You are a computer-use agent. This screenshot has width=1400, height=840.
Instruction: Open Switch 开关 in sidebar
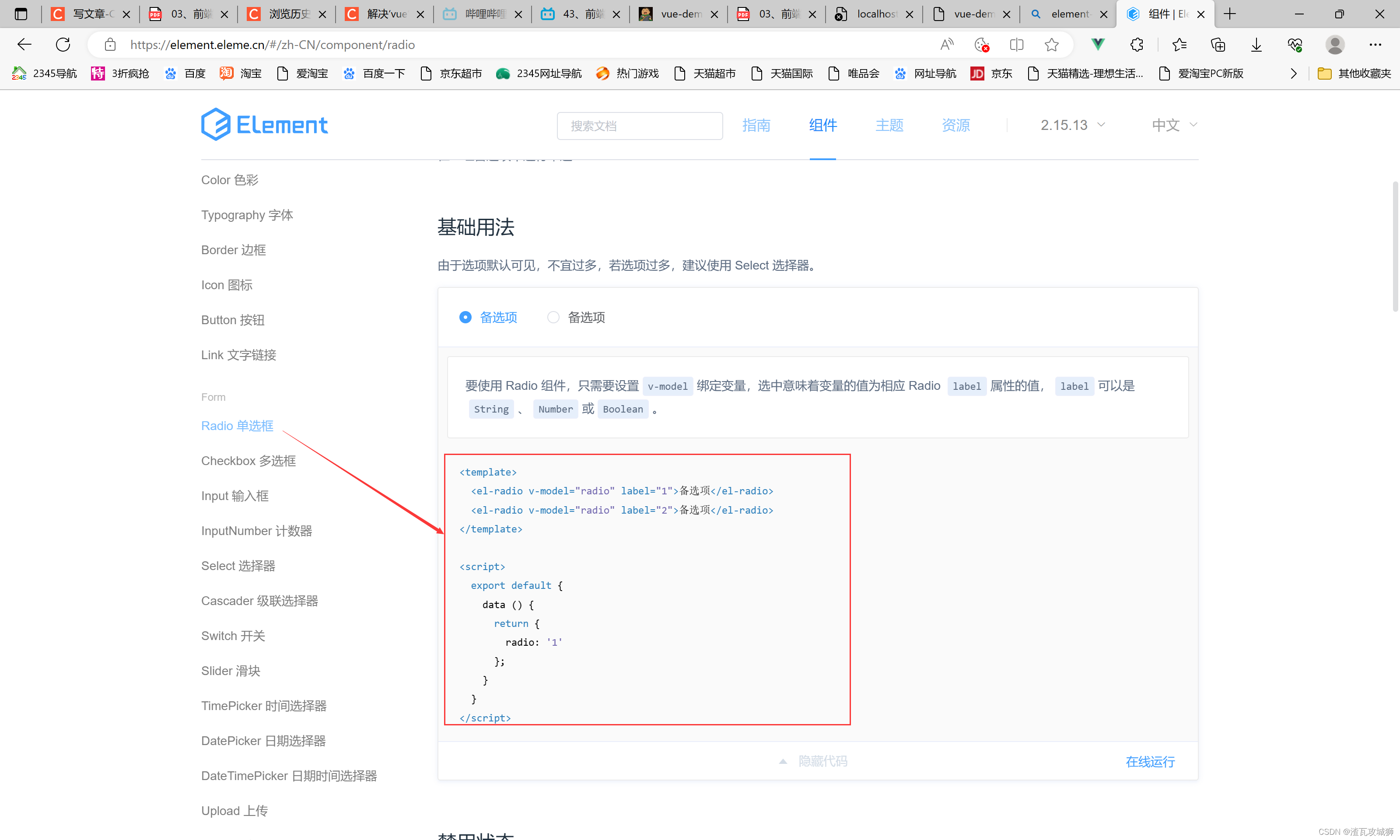(233, 636)
